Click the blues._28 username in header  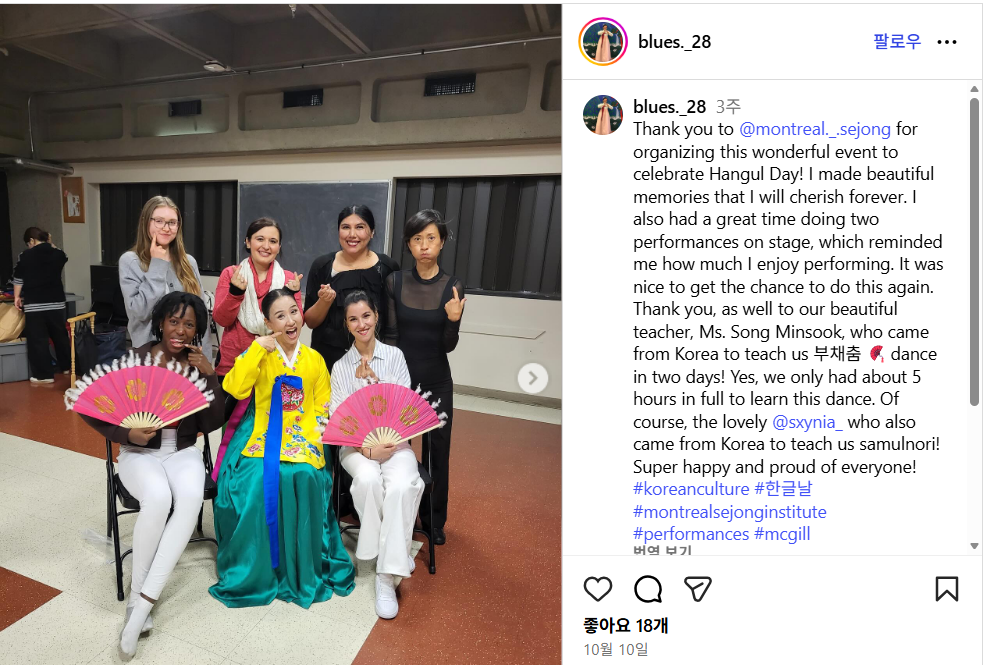pos(675,42)
